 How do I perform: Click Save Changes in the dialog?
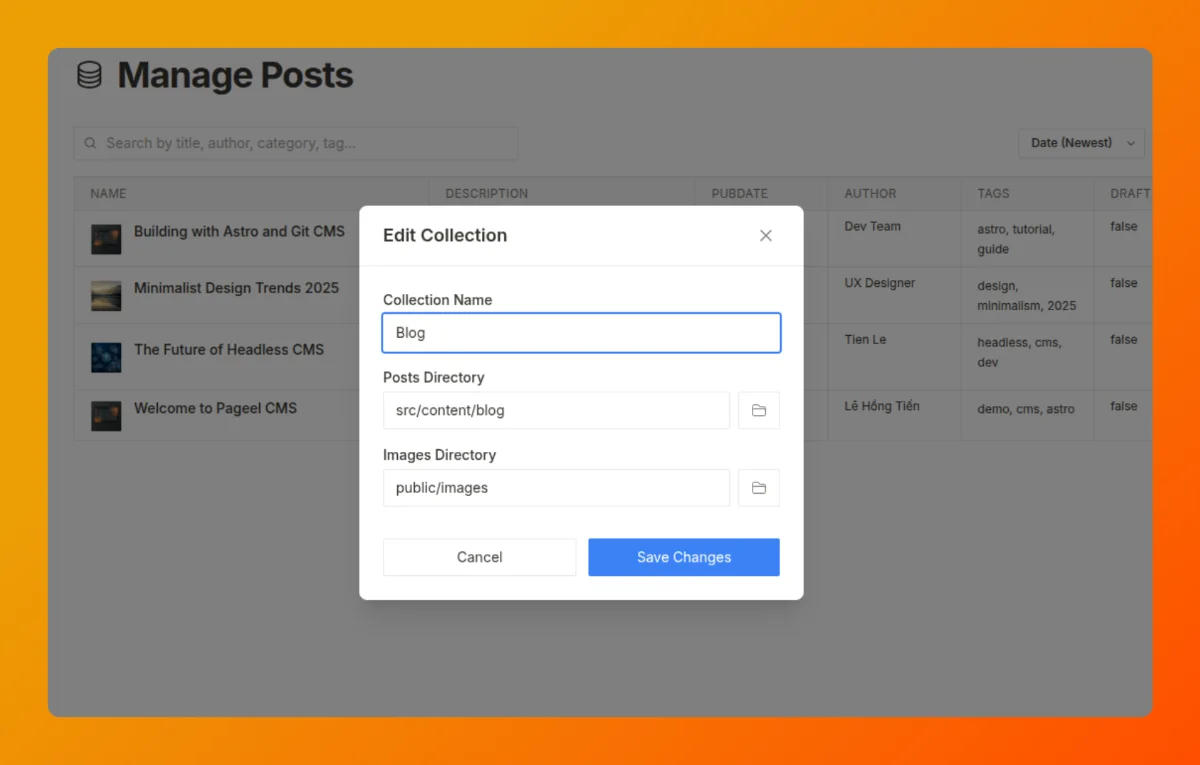pyautogui.click(x=683, y=557)
